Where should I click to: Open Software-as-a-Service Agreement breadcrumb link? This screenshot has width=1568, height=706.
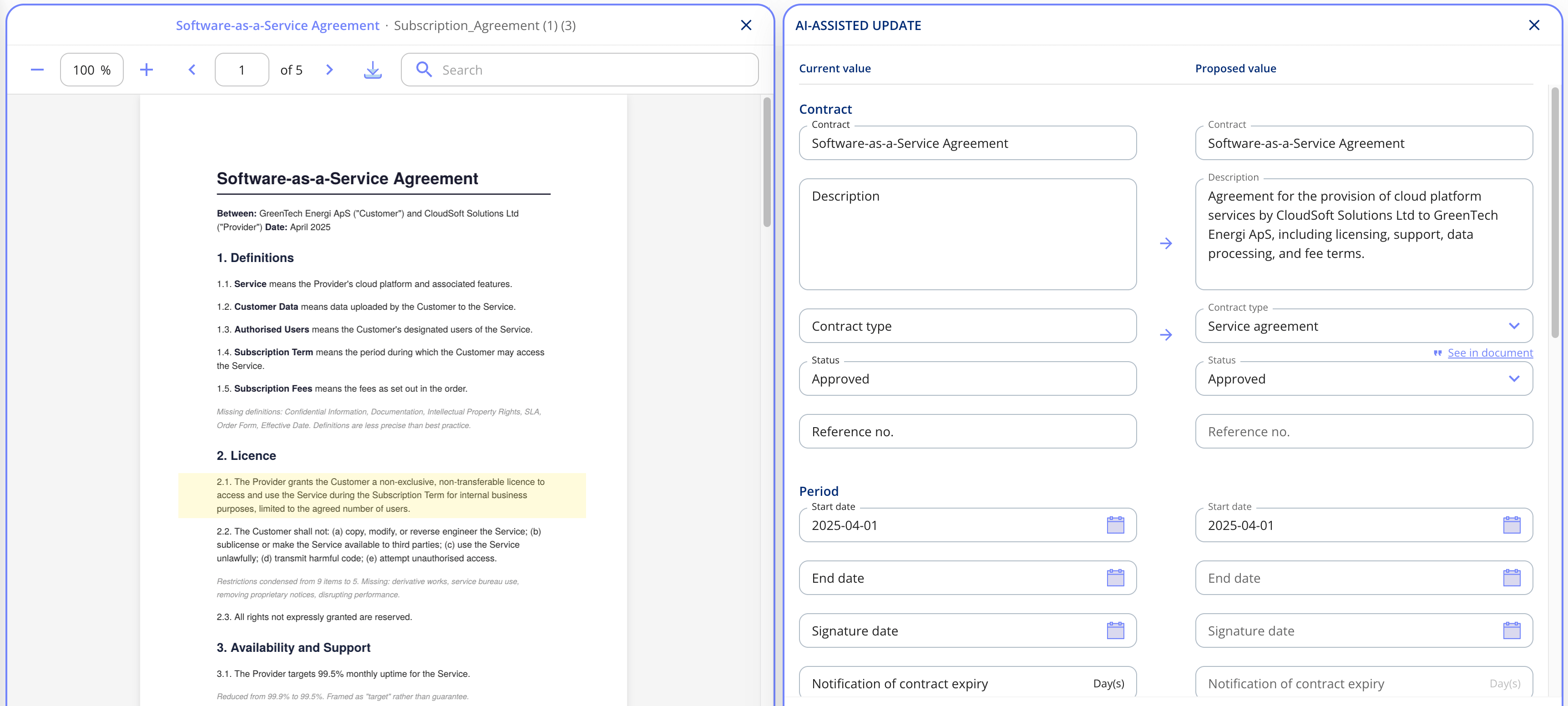coord(278,25)
